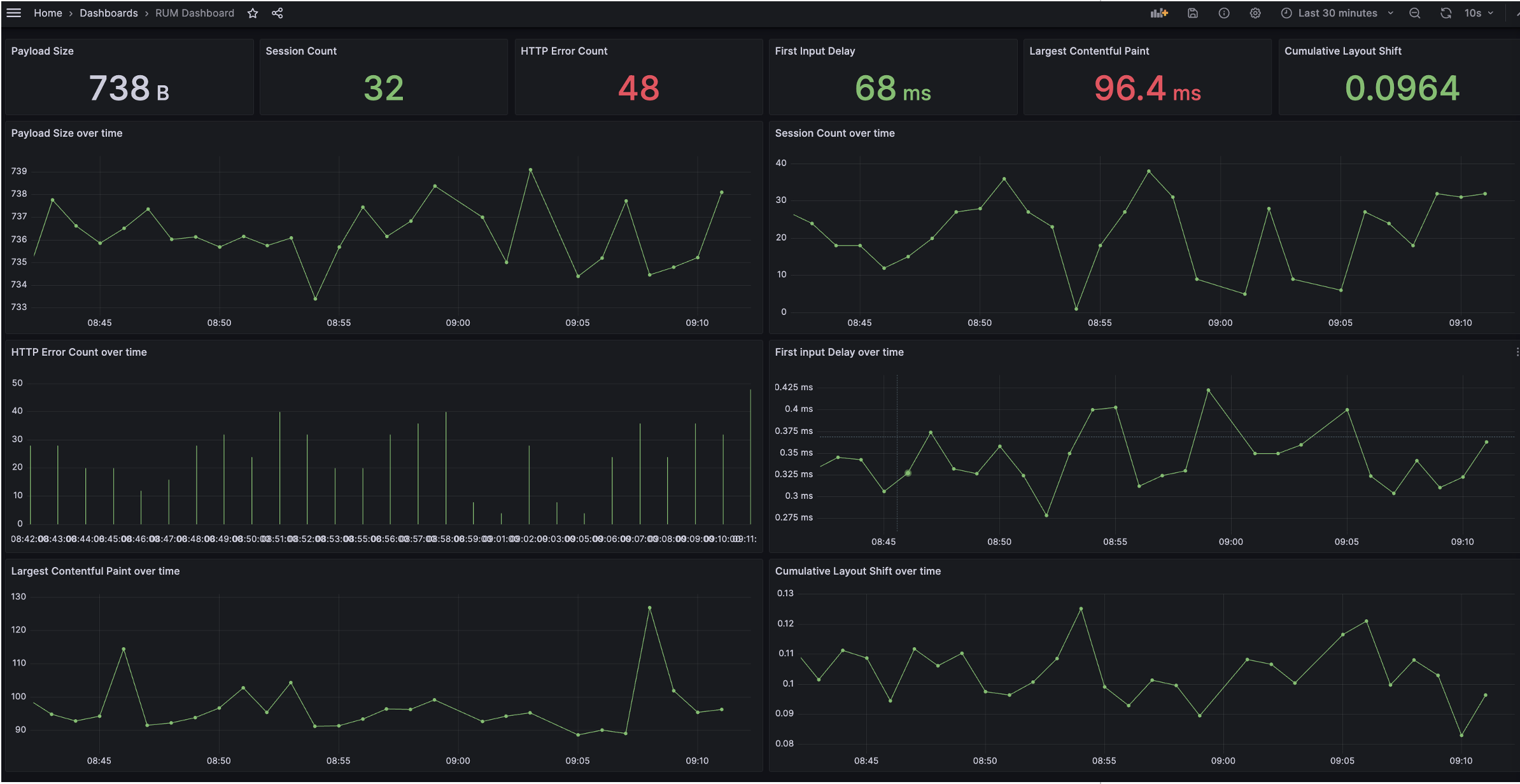Open the hamburger navigation menu
Viewport: 1520px width, 784px height.
[x=13, y=13]
